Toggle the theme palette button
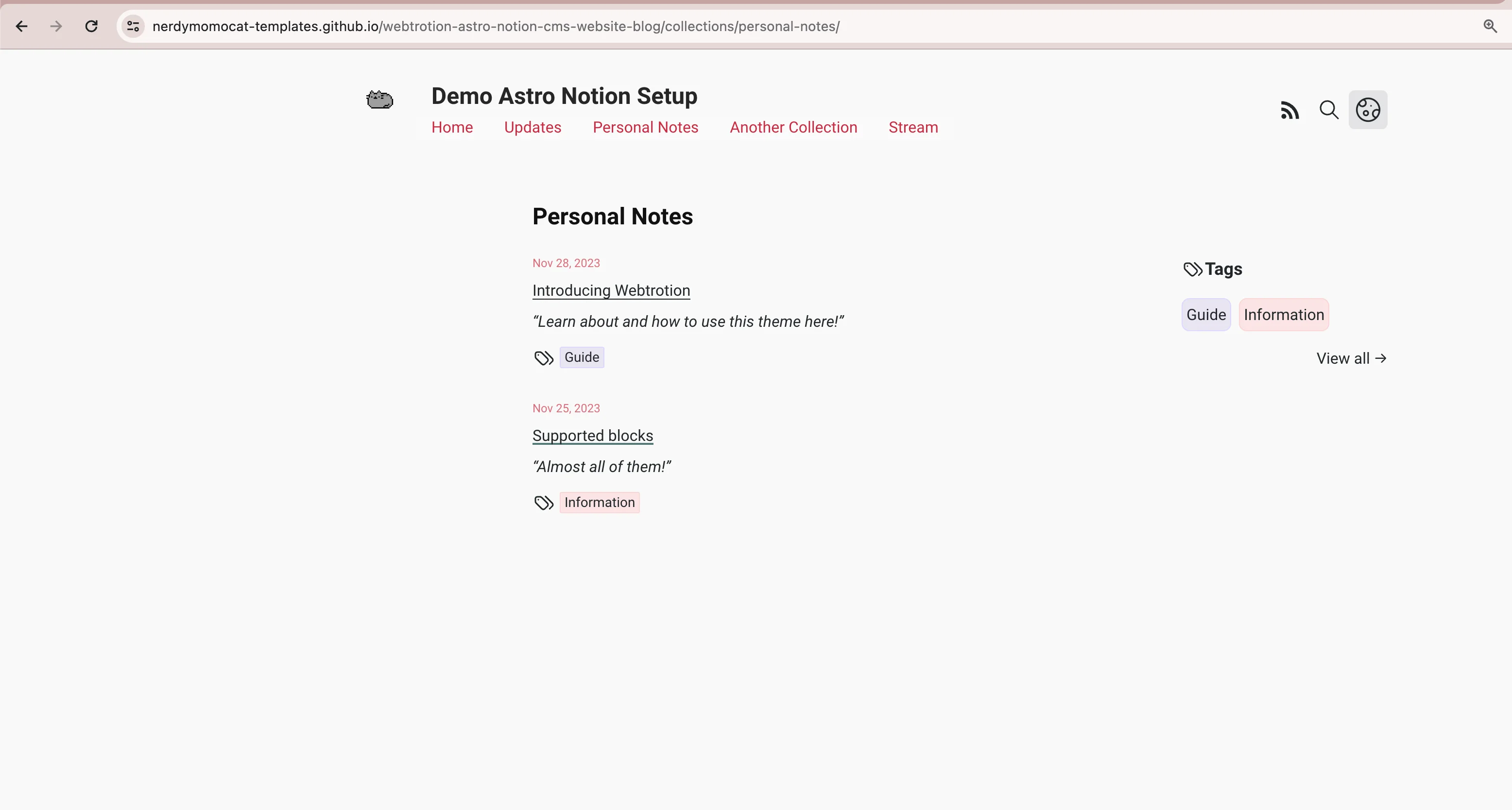1512x810 pixels. pos(1368,110)
